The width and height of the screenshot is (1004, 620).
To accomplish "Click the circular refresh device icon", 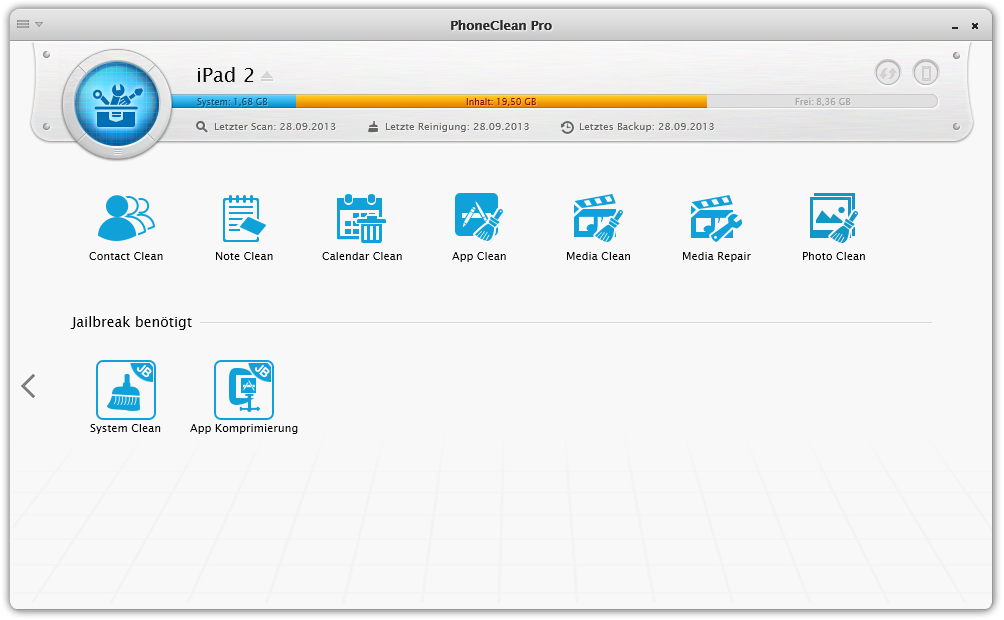I will [887, 72].
